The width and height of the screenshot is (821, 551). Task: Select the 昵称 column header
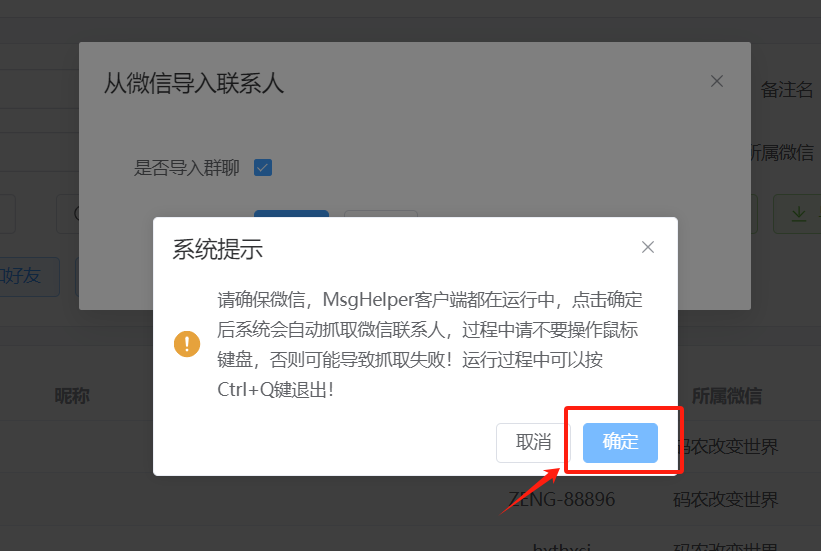click(x=72, y=396)
